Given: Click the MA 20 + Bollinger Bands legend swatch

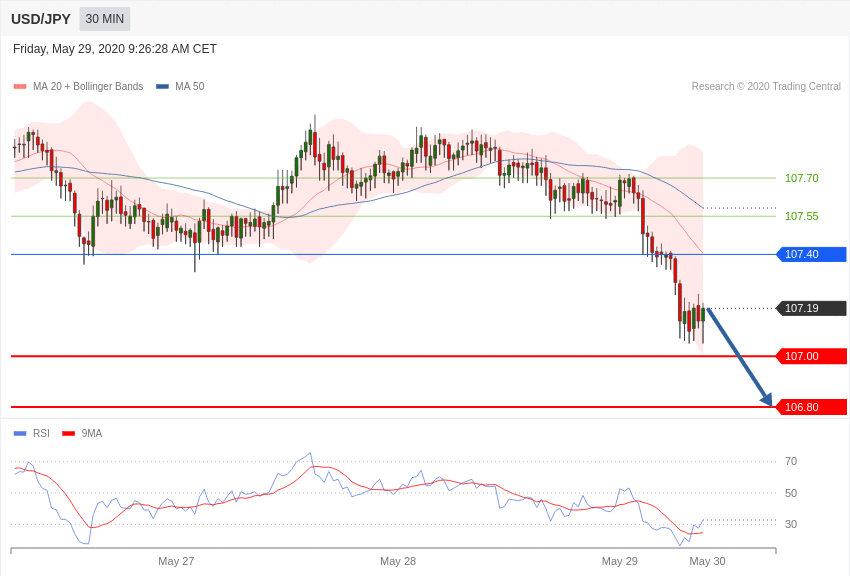Looking at the screenshot, I should (x=20, y=87).
